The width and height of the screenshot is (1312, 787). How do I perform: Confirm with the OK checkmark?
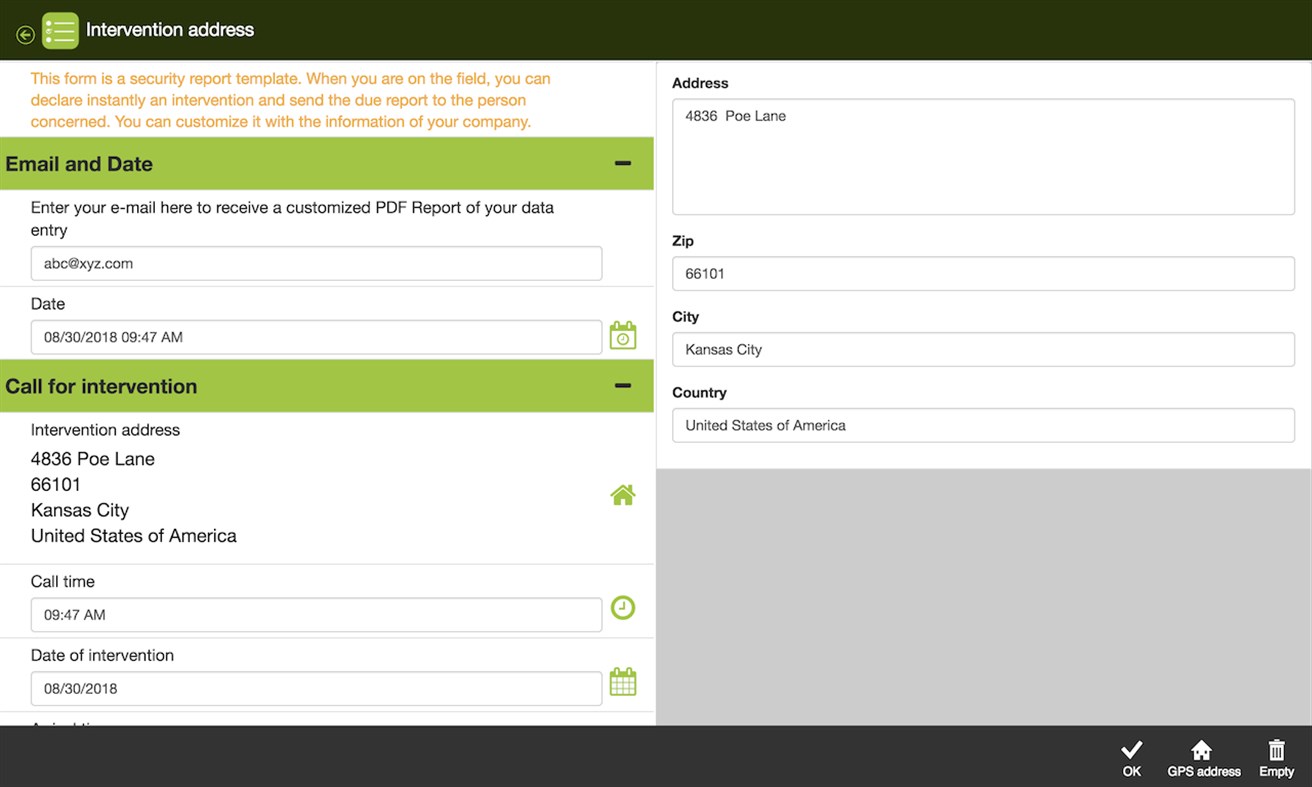click(1130, 755)
